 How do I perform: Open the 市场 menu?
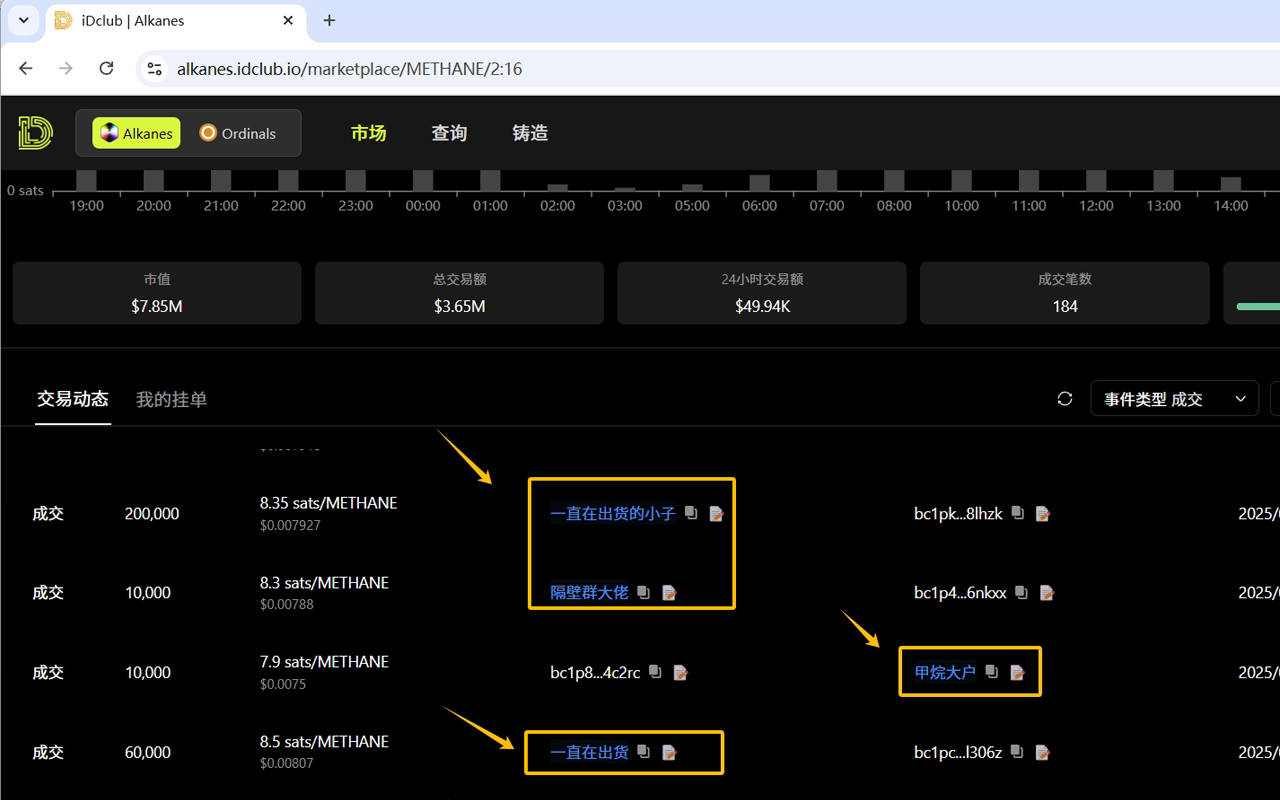[368, 133]
